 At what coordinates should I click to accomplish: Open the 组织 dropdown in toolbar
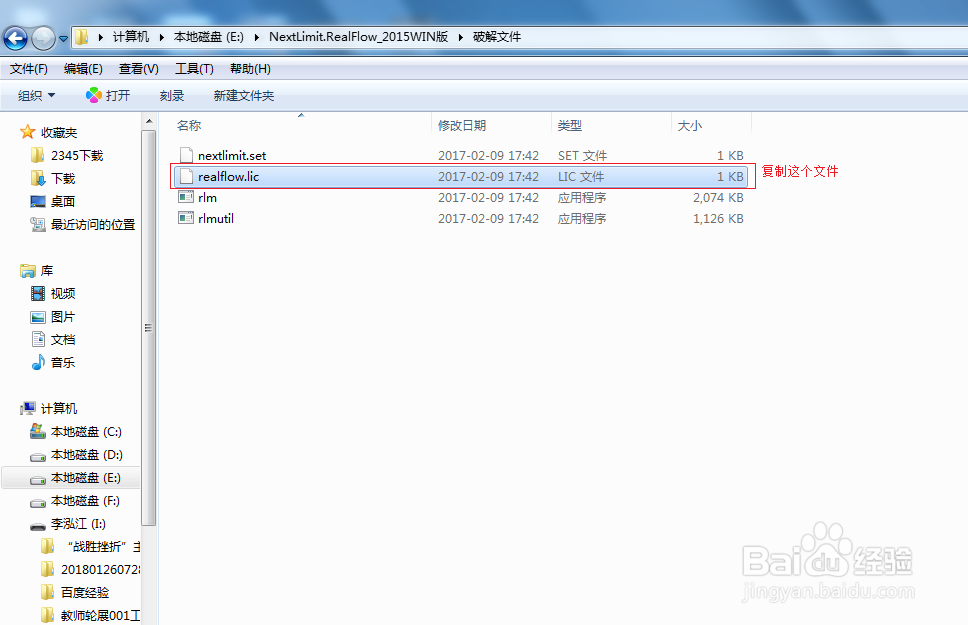(x=36, y=96)
